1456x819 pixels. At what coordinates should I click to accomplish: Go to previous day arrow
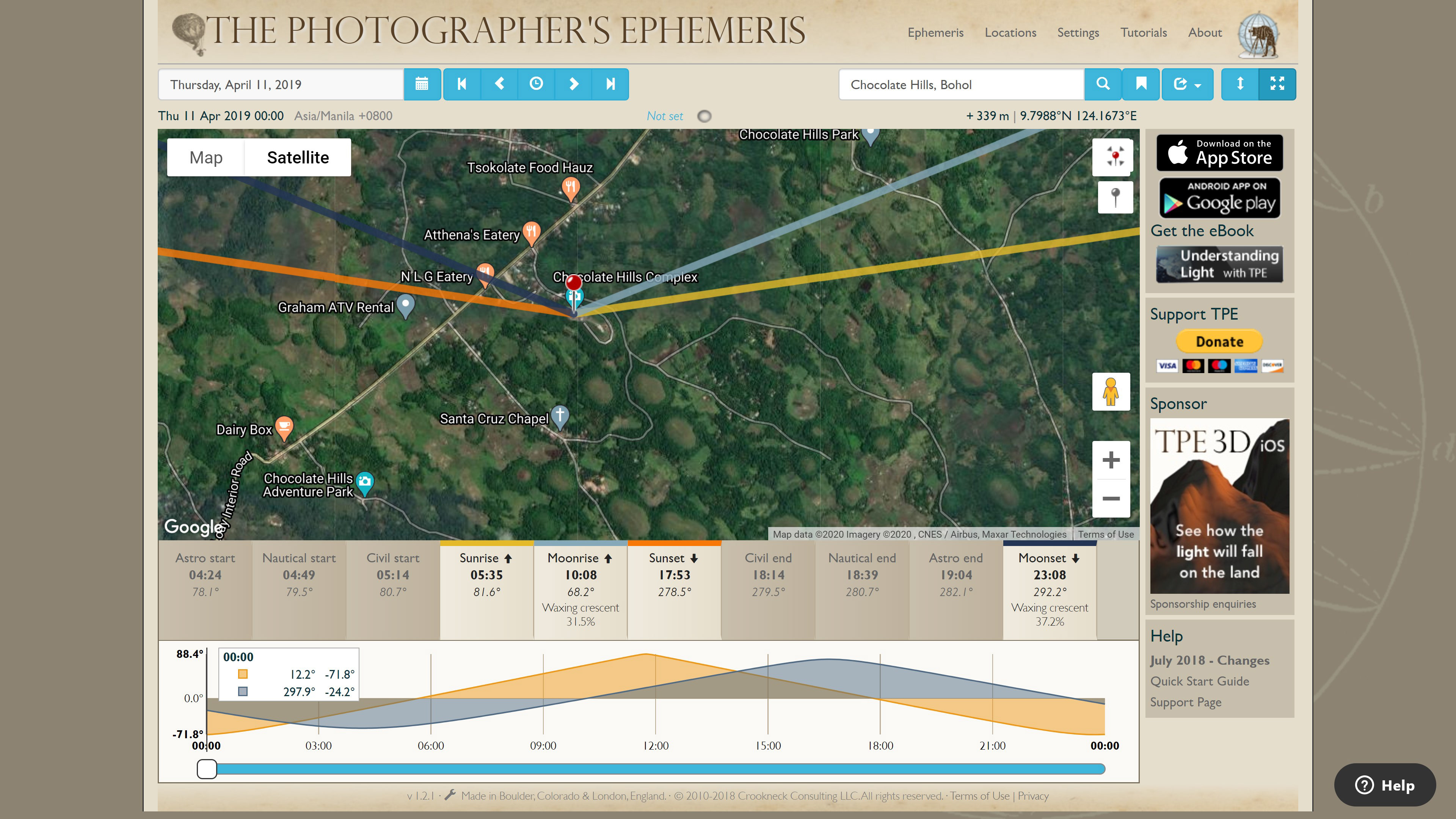point(499,84)
